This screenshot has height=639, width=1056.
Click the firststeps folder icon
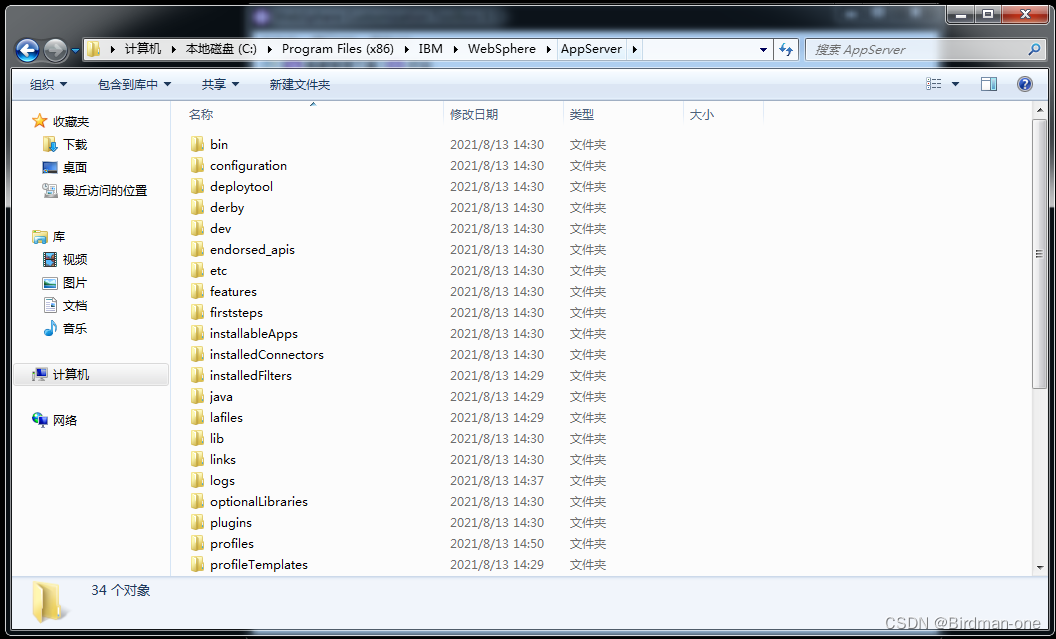tap(197, 312)
